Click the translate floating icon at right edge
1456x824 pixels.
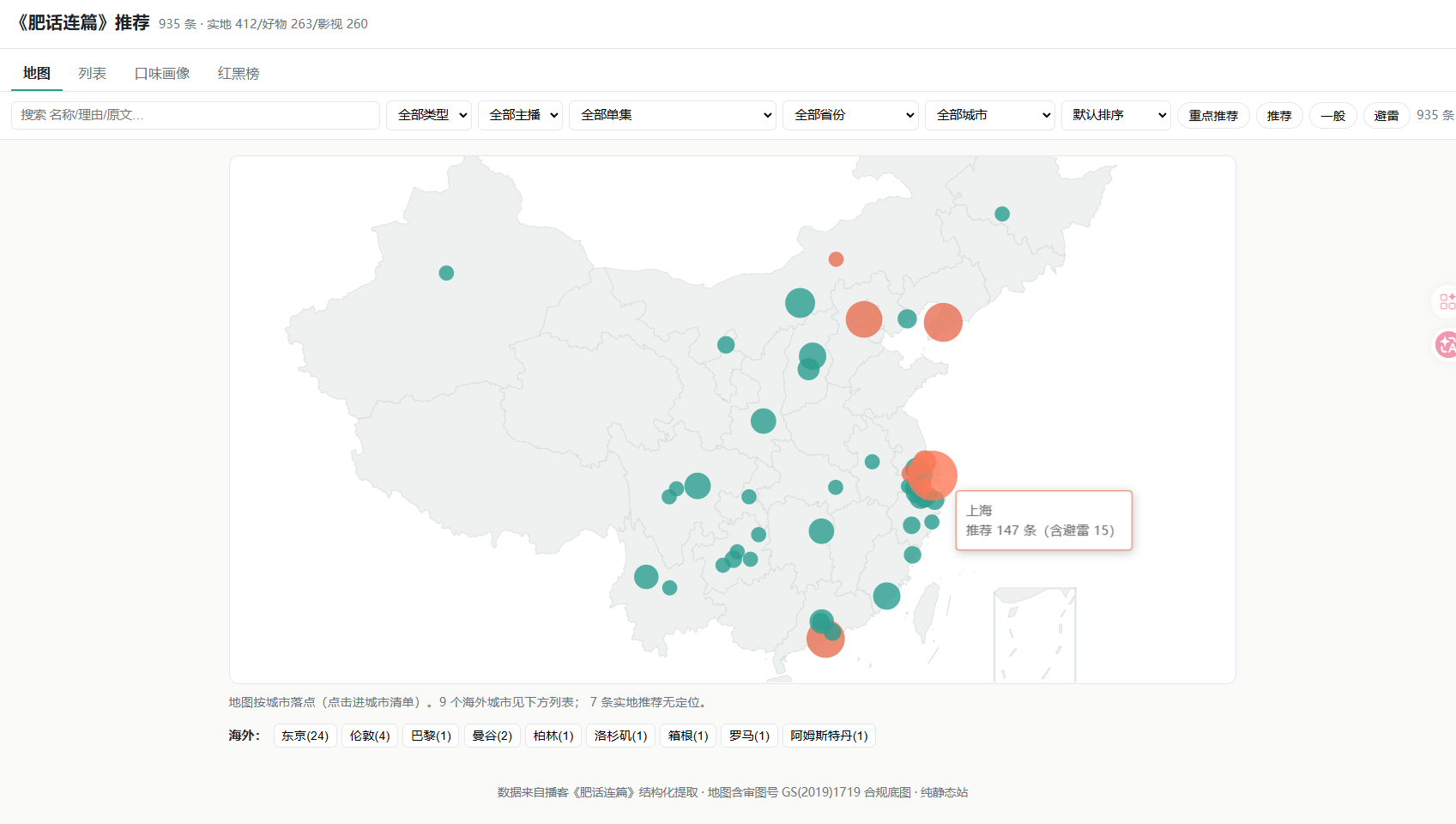tap(1447, 345)
